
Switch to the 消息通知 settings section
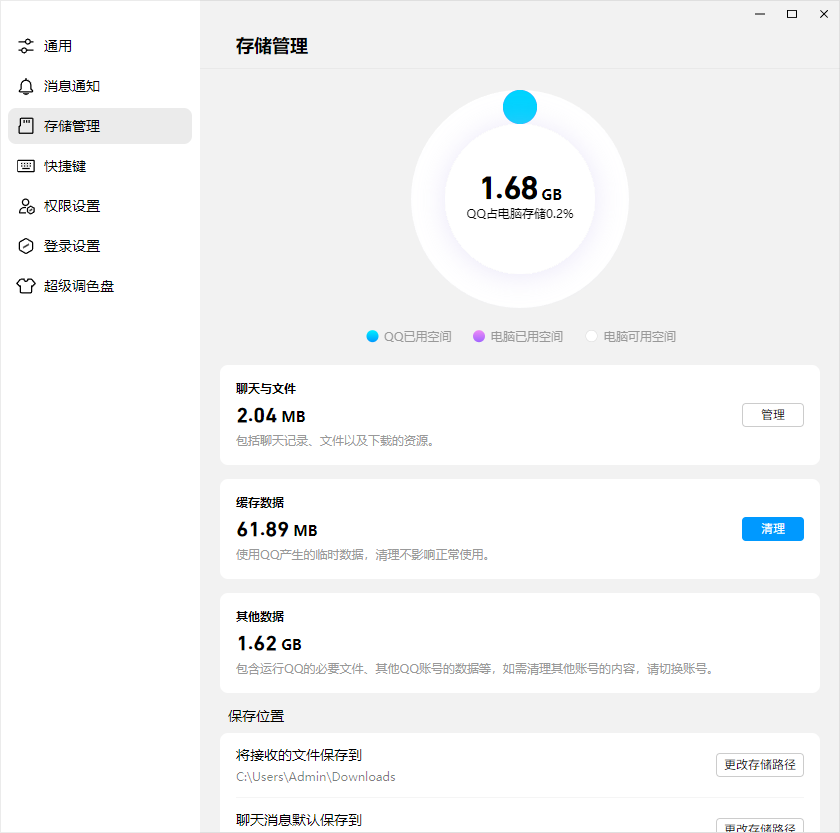[x=70, y=86]
